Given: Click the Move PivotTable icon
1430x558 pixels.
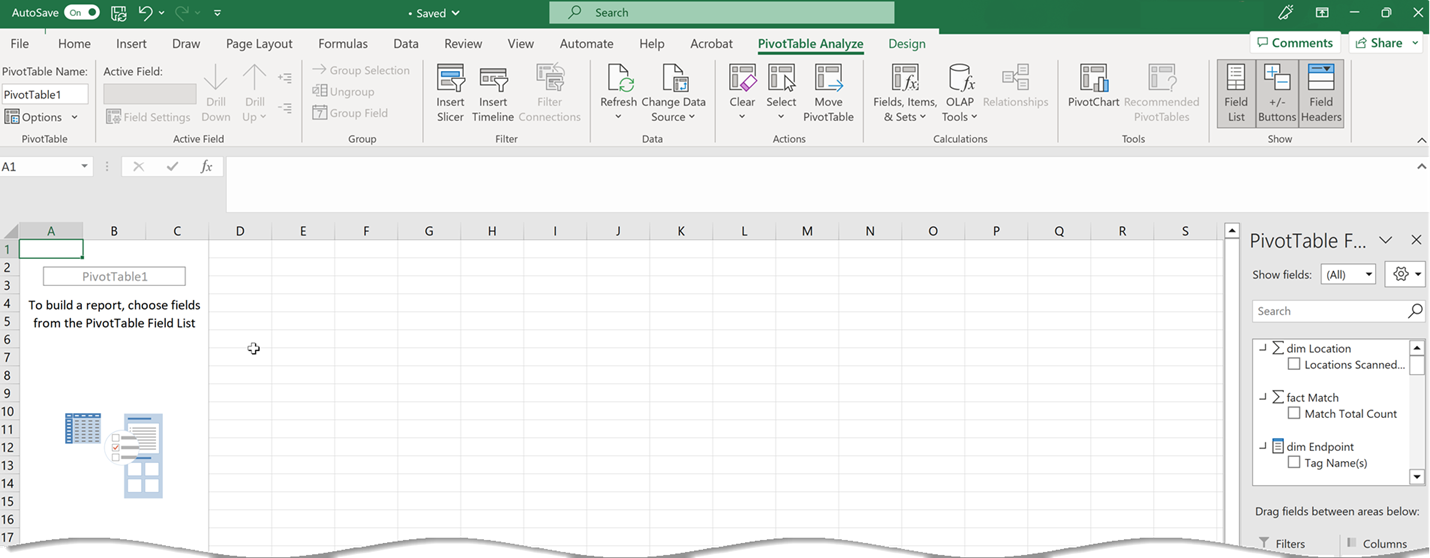Looking at the screenshot, I should point(828,80).
